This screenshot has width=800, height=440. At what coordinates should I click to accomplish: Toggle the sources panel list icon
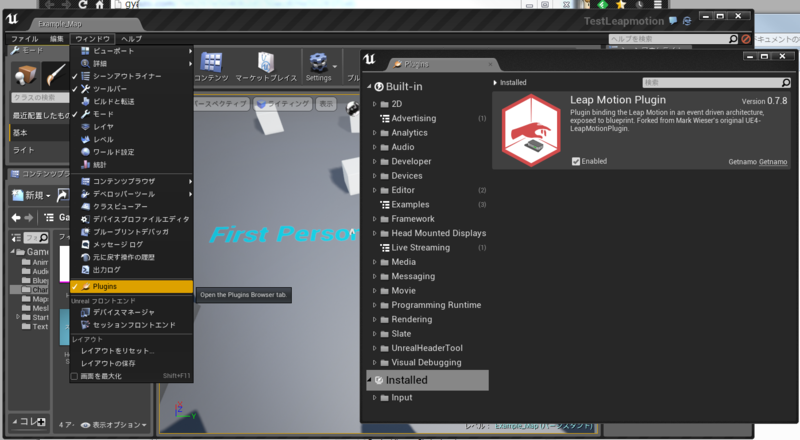(16, 238)
